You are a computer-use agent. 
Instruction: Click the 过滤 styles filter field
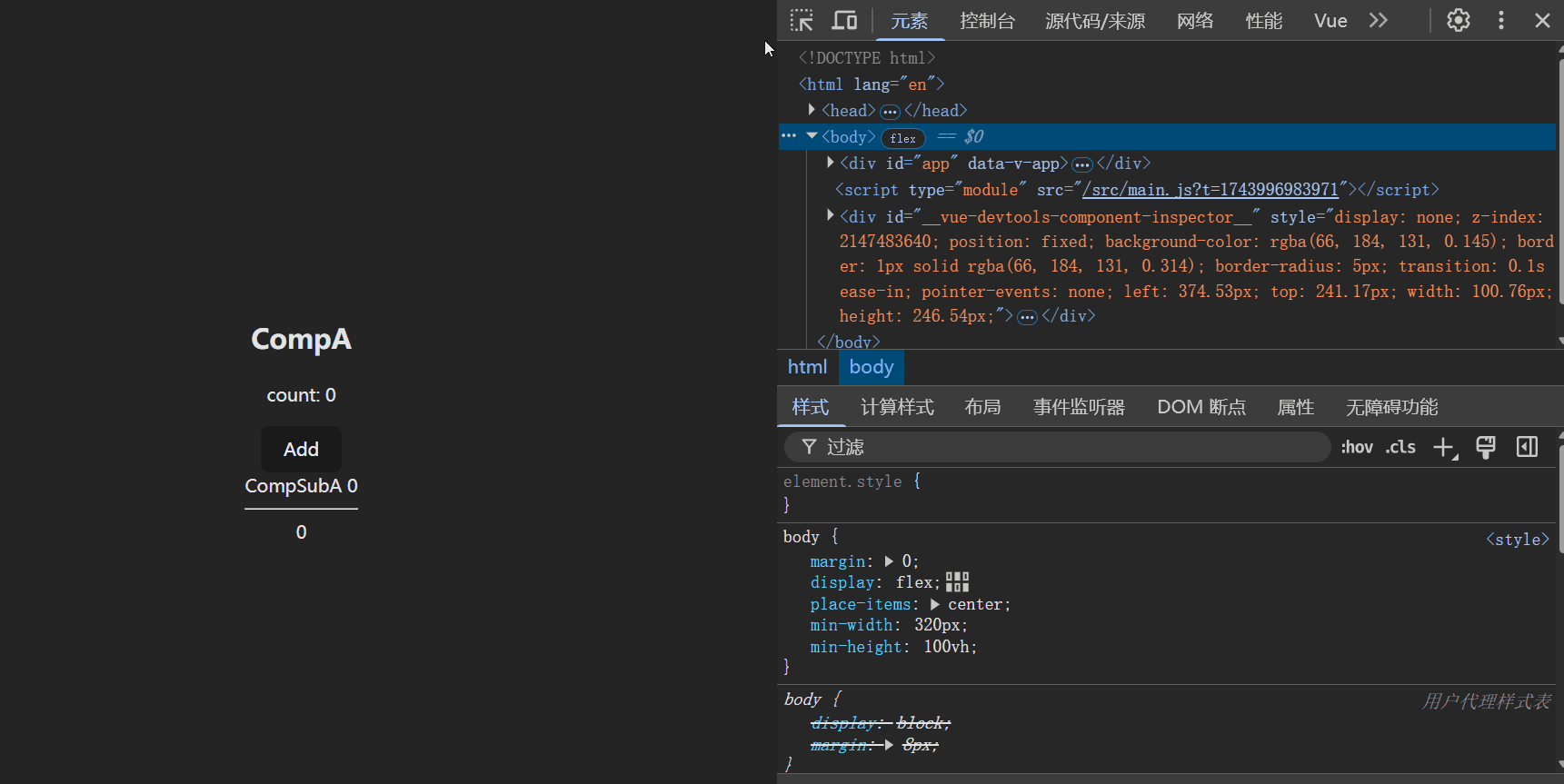(1063, 447)
